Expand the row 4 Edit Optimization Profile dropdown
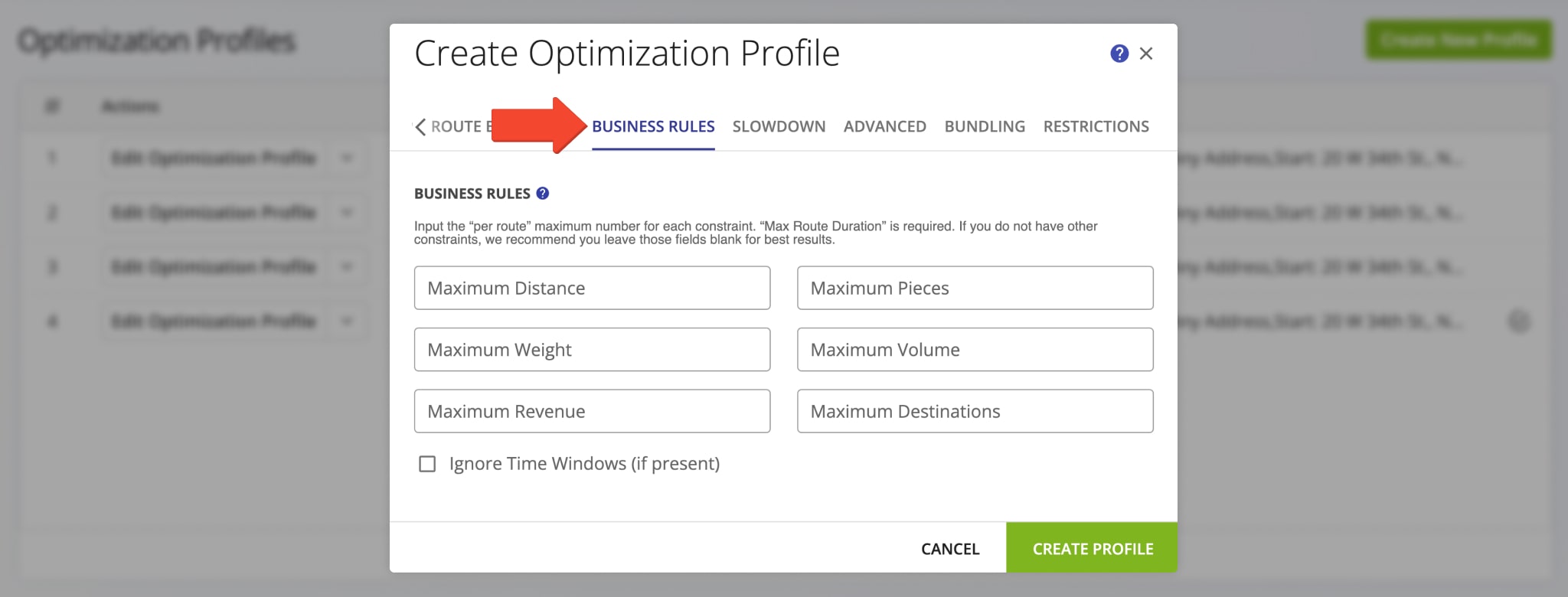The height and width of the screenshot is (597, 1568). pyautogui.click(x=347, y=321)
